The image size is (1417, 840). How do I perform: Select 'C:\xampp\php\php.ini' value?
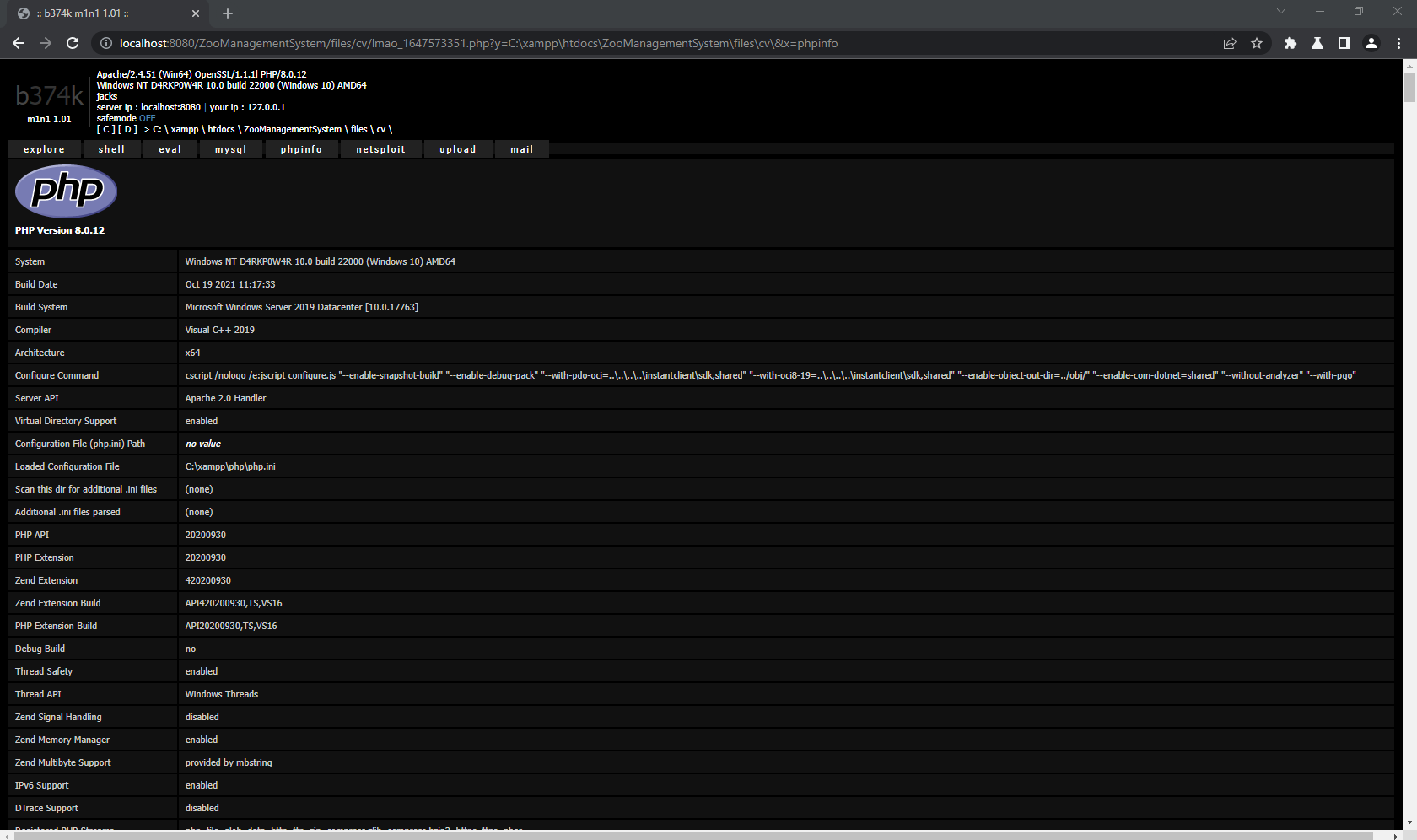click(x=230, y=466)
